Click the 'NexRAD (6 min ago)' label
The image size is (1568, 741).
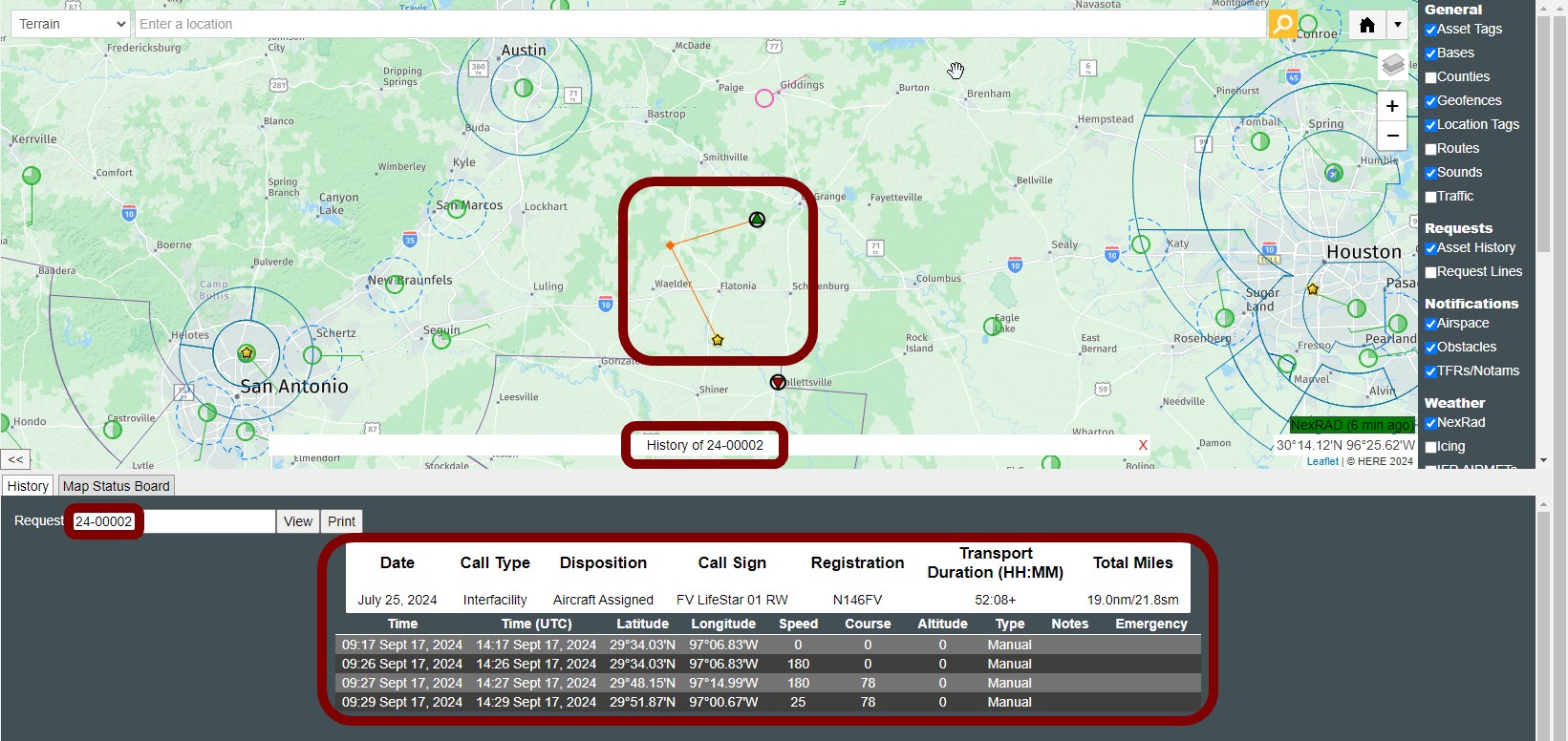1352,425
